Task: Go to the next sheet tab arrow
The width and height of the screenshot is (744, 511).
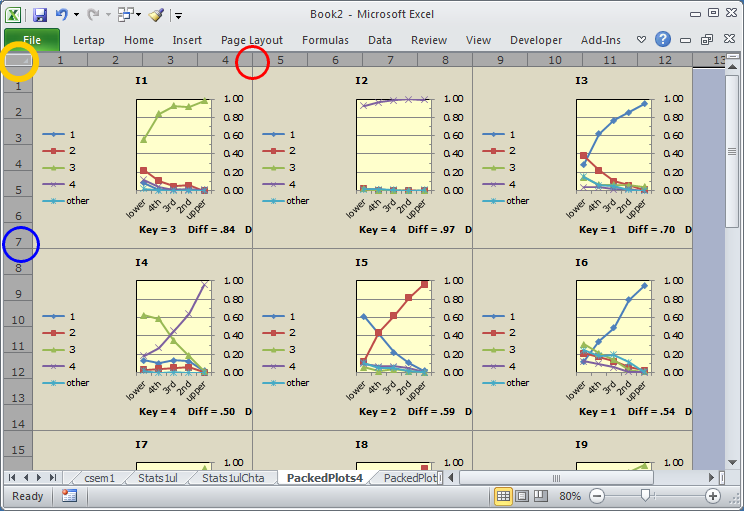Action: point(39,477)
